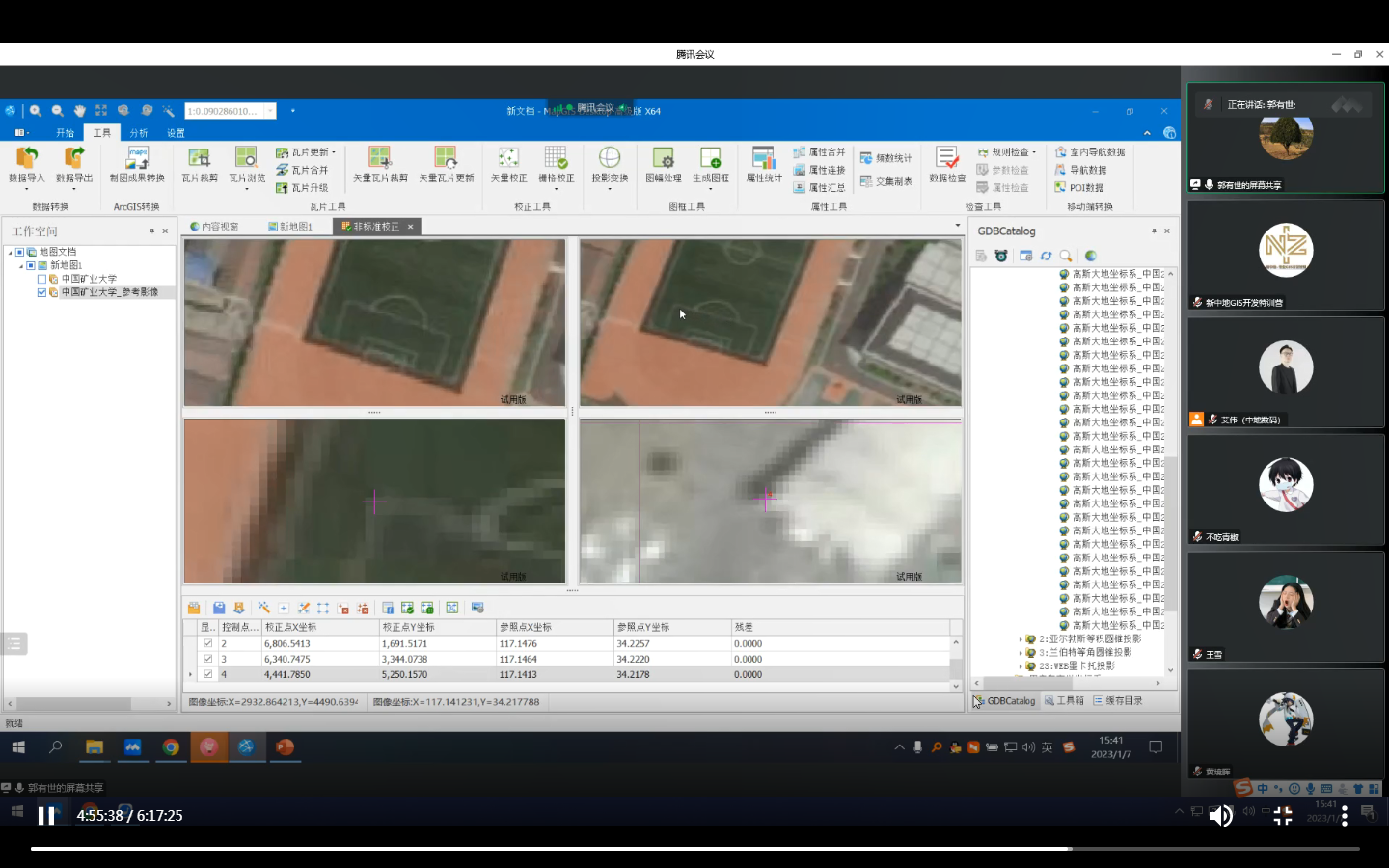Check the 中国矿业大学 layer checkbox
This screenshot has height=868, width=1389.
pos(41,279)
